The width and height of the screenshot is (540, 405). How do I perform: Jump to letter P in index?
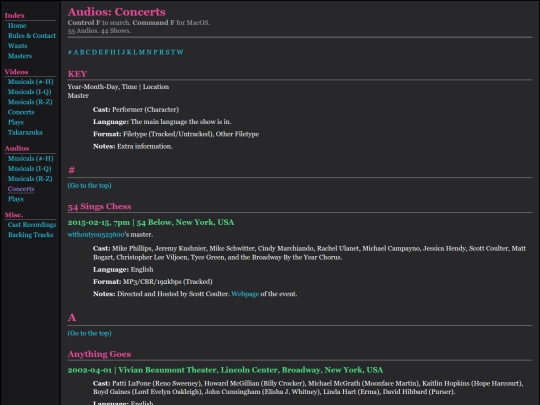click(x=156, y=52)
